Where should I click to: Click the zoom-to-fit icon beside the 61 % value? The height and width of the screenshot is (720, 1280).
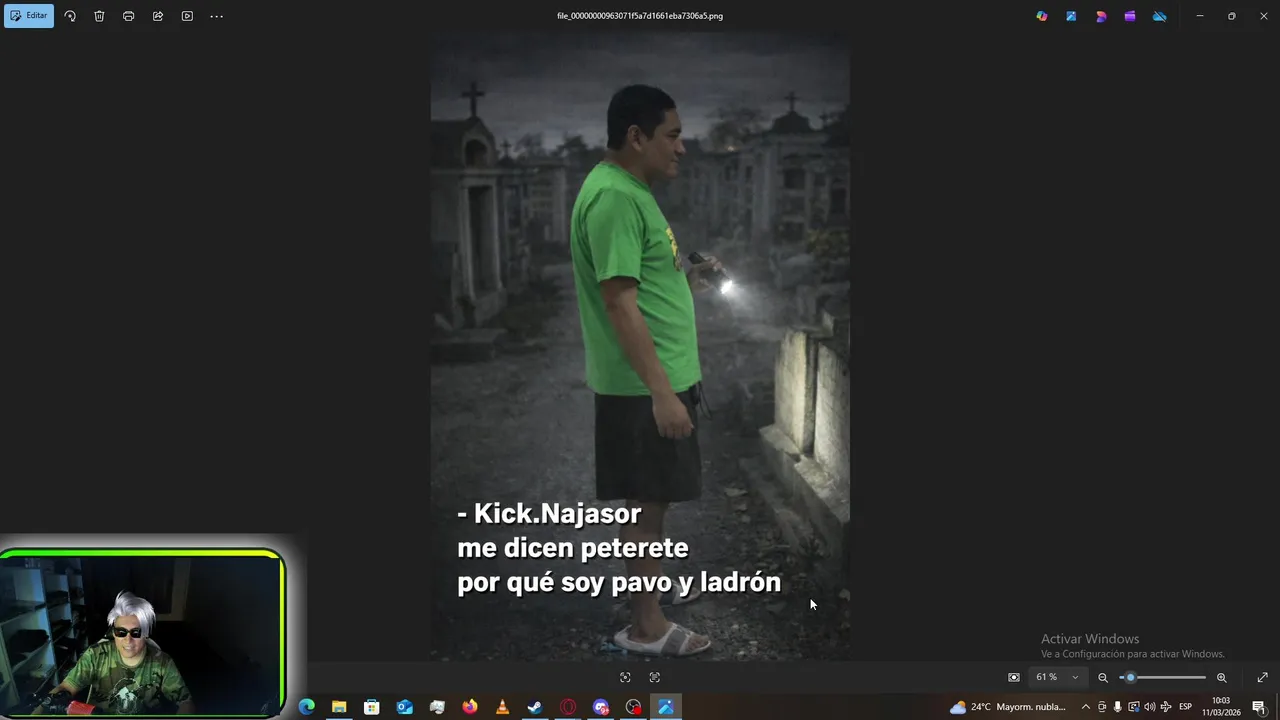pos(1014,677)
